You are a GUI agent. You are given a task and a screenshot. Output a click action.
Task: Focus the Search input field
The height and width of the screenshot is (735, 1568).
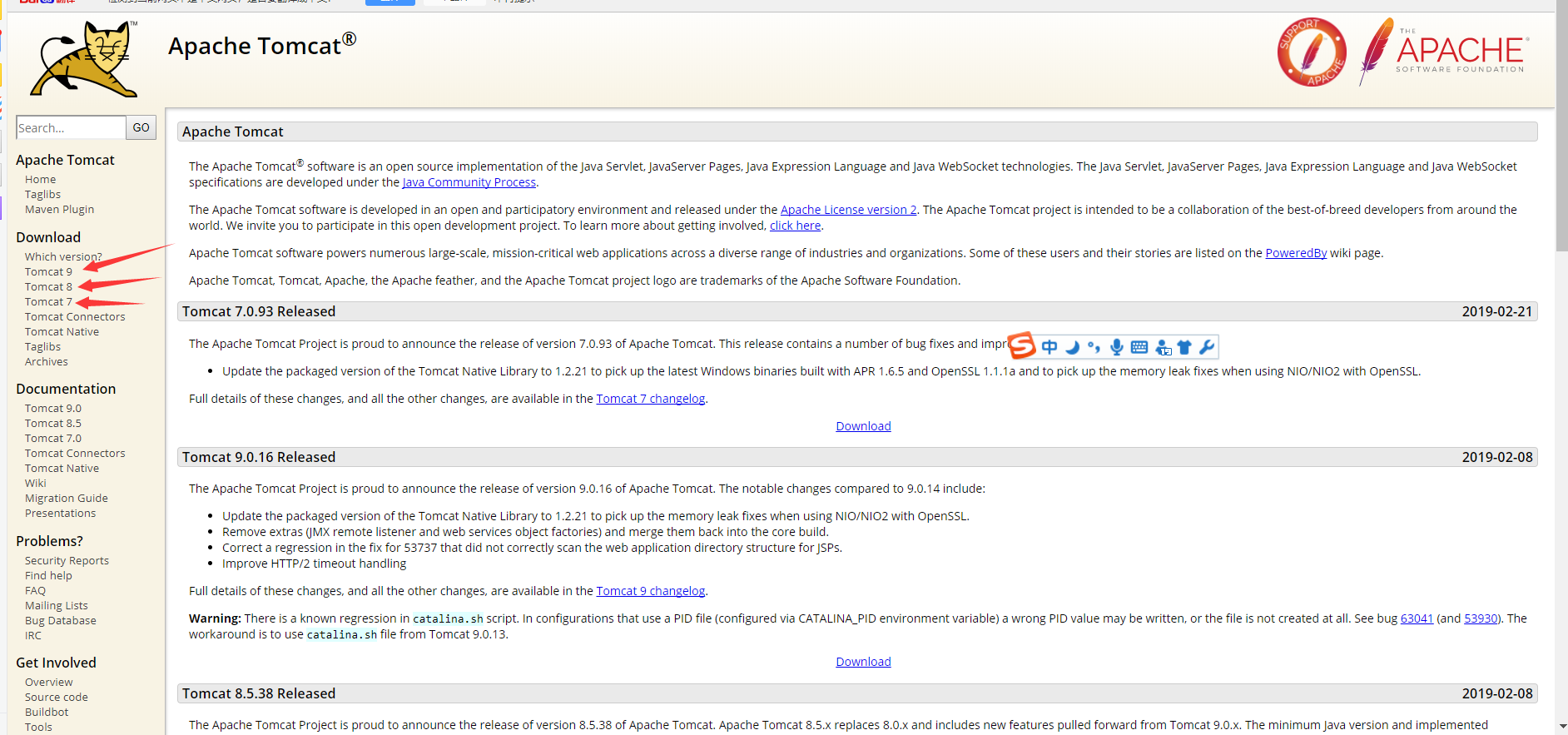pos(71,127)
